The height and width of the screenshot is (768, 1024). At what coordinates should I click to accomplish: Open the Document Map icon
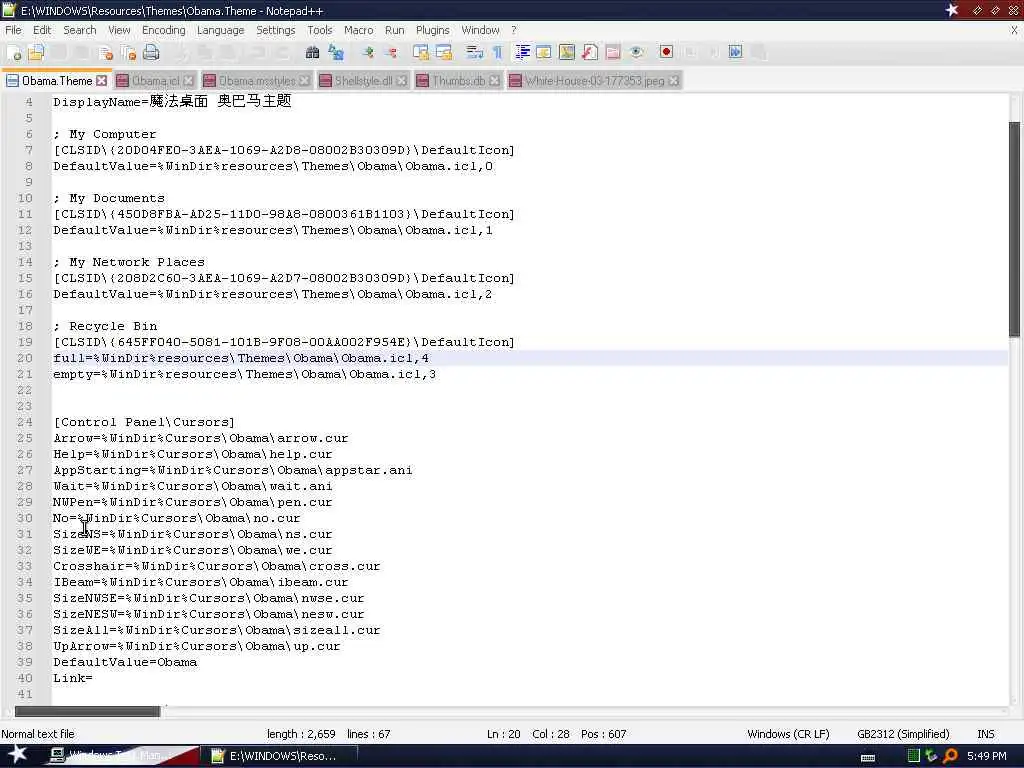567,53
